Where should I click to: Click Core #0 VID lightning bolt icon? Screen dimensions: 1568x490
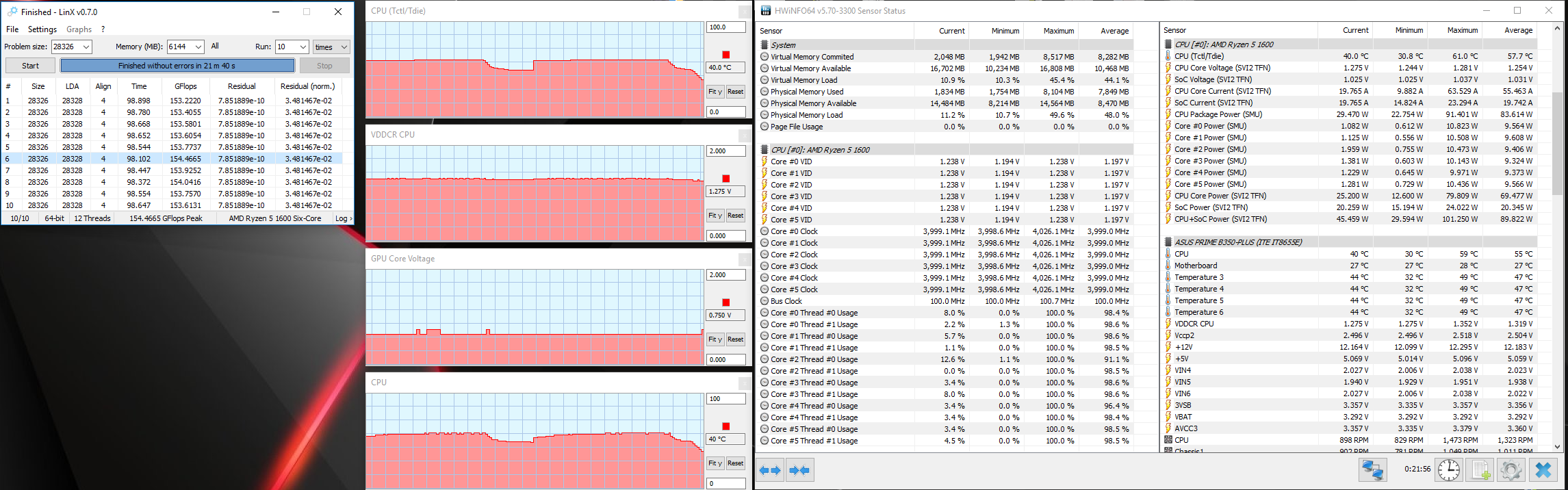coord(764,162)
